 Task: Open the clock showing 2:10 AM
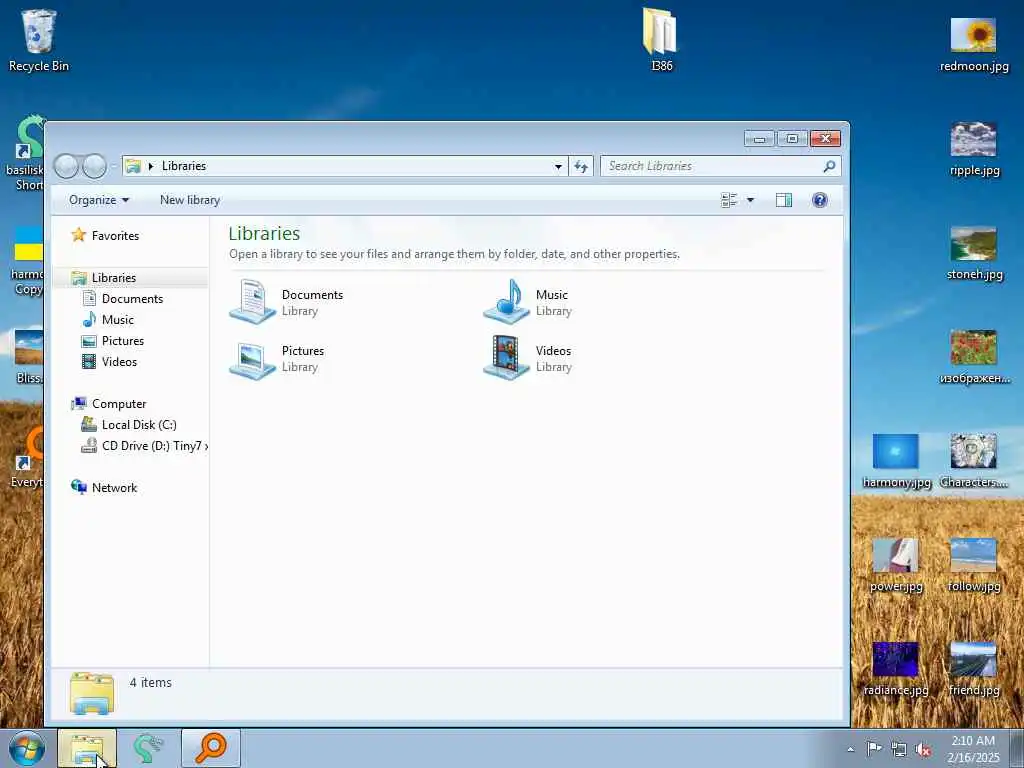pos(973,749)
